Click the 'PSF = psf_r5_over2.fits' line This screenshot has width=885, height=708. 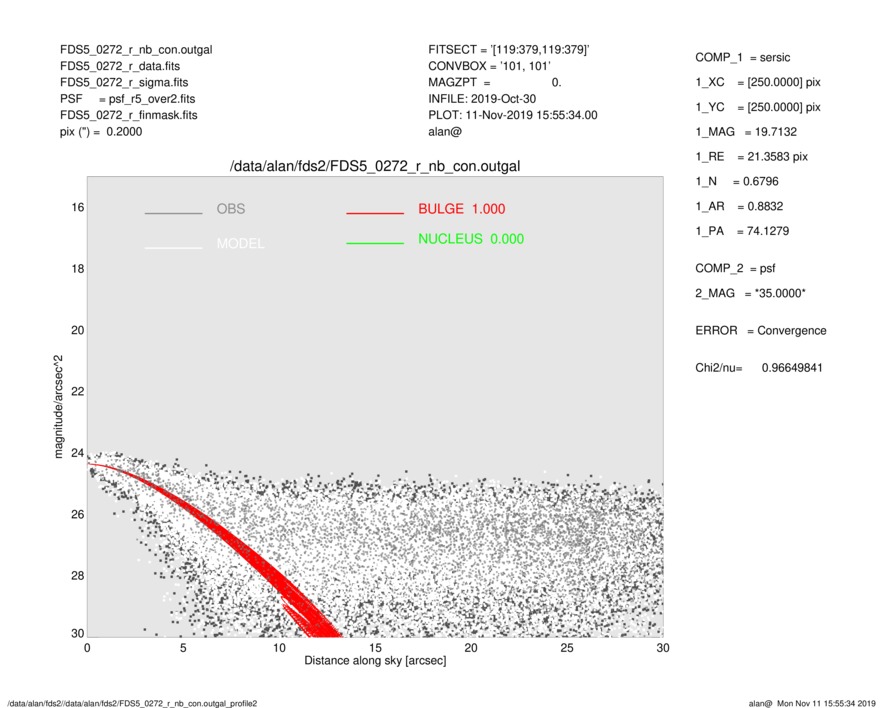pos(128,99)
